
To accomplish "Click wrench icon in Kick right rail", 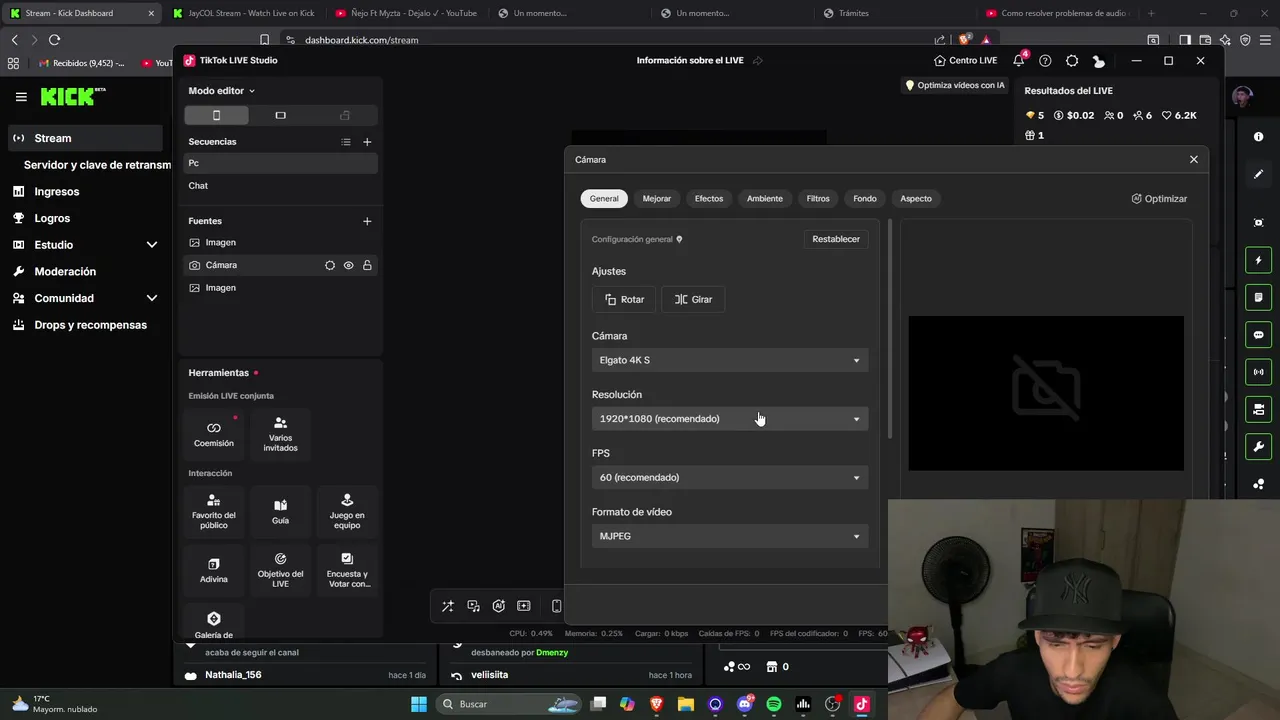I will tap(1259, 446).
